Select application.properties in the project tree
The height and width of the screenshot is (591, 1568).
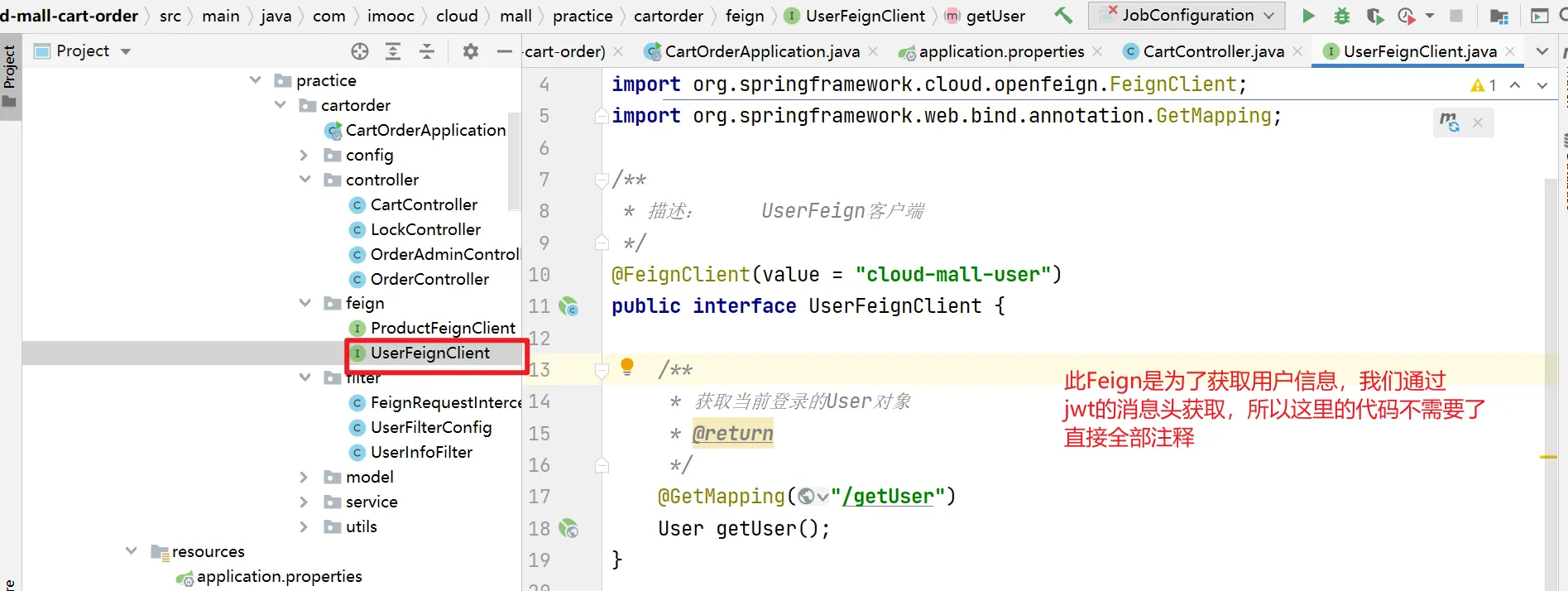[x=279, y=576]
